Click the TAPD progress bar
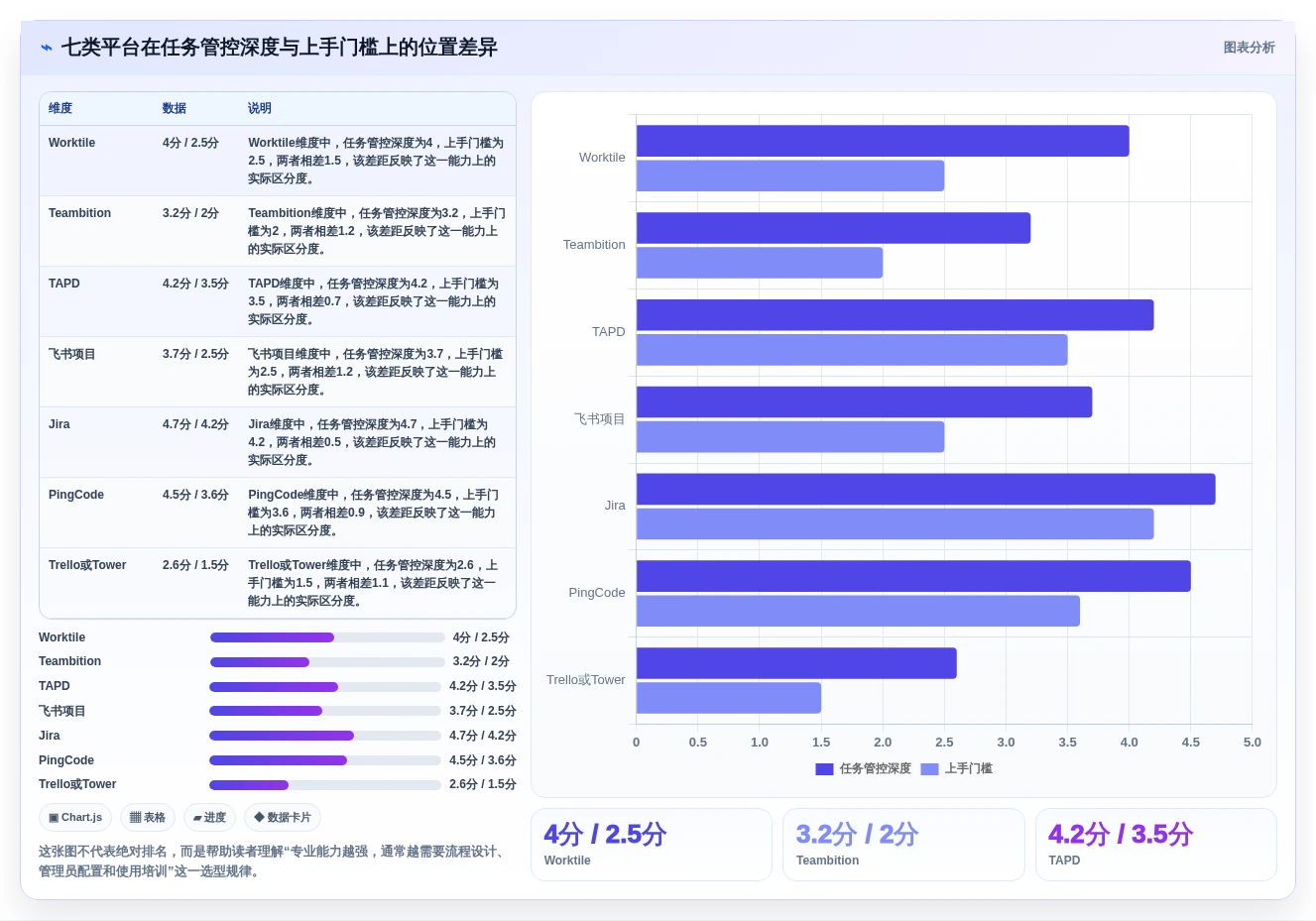 pos(325,687)
